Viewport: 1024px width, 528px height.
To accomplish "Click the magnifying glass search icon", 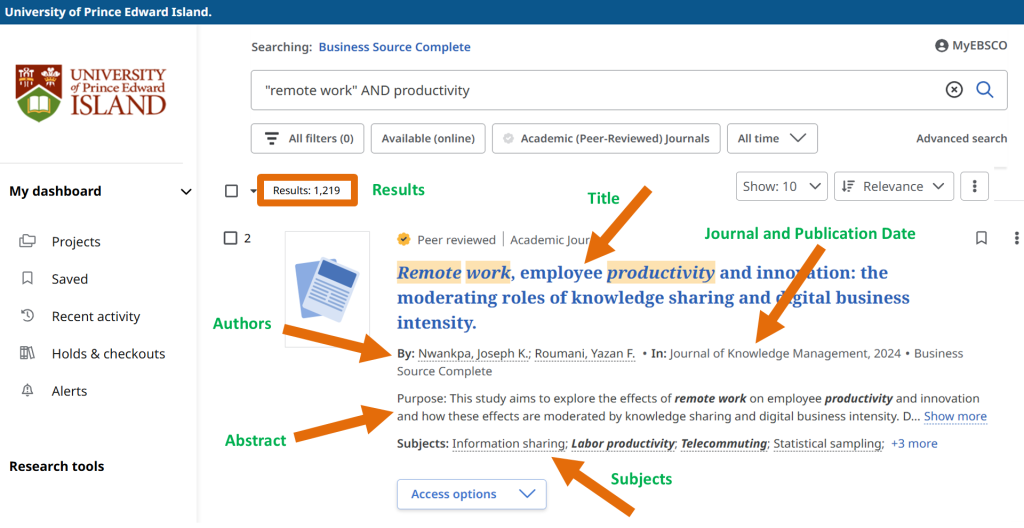I will click(985, 90).
